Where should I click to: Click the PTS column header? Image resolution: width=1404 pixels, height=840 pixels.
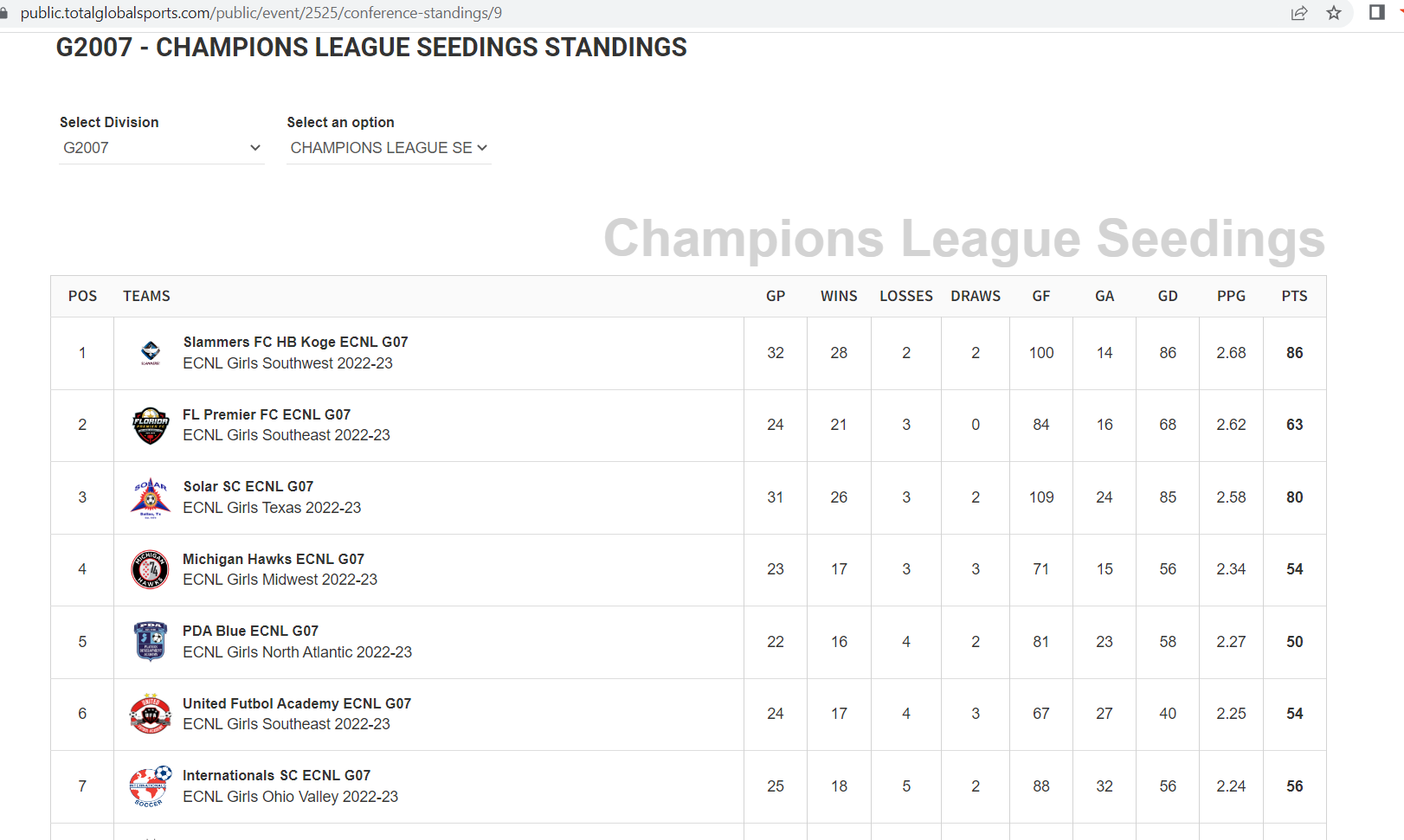(1294, 296)
